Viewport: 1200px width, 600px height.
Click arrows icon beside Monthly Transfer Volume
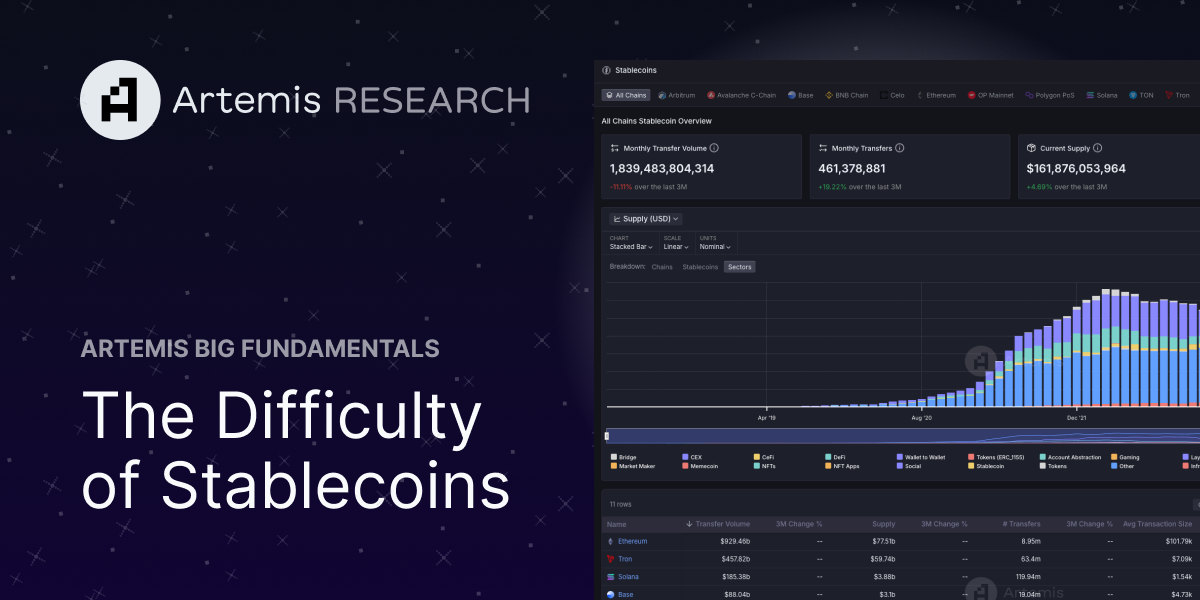coord(615,148)
